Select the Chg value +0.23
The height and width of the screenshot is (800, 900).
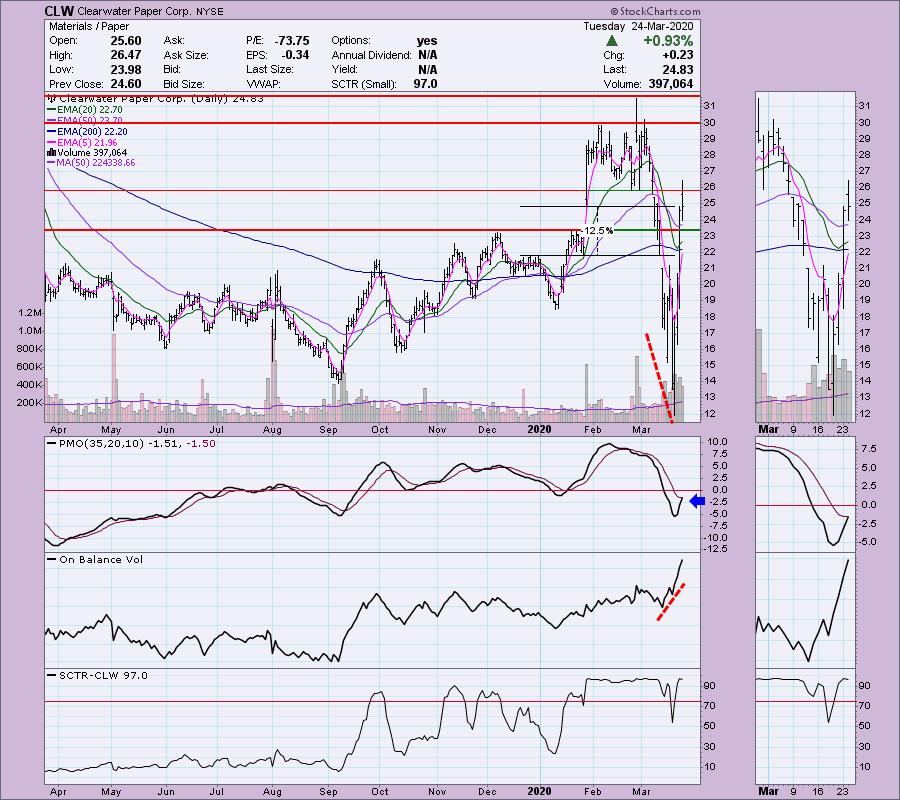coord(677,55)
